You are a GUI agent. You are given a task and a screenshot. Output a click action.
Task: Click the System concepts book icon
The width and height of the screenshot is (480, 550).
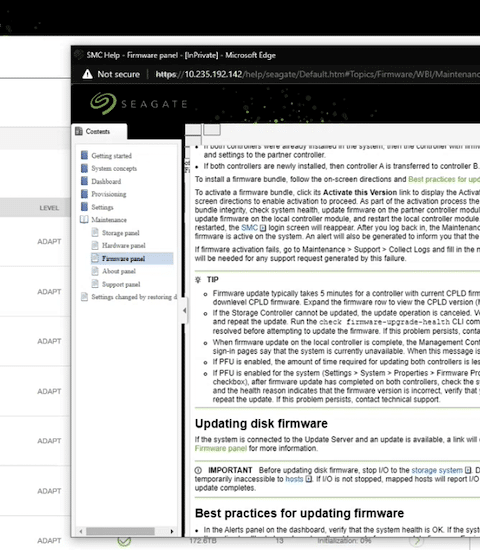click(84, 168)
